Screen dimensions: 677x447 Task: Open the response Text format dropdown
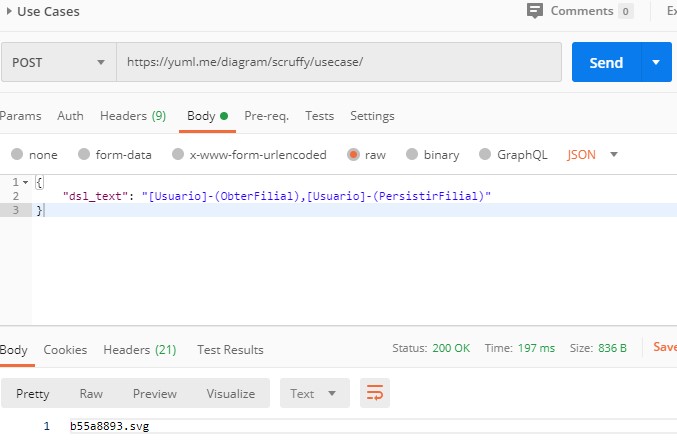pyautogui.click(x=314, y=393)
